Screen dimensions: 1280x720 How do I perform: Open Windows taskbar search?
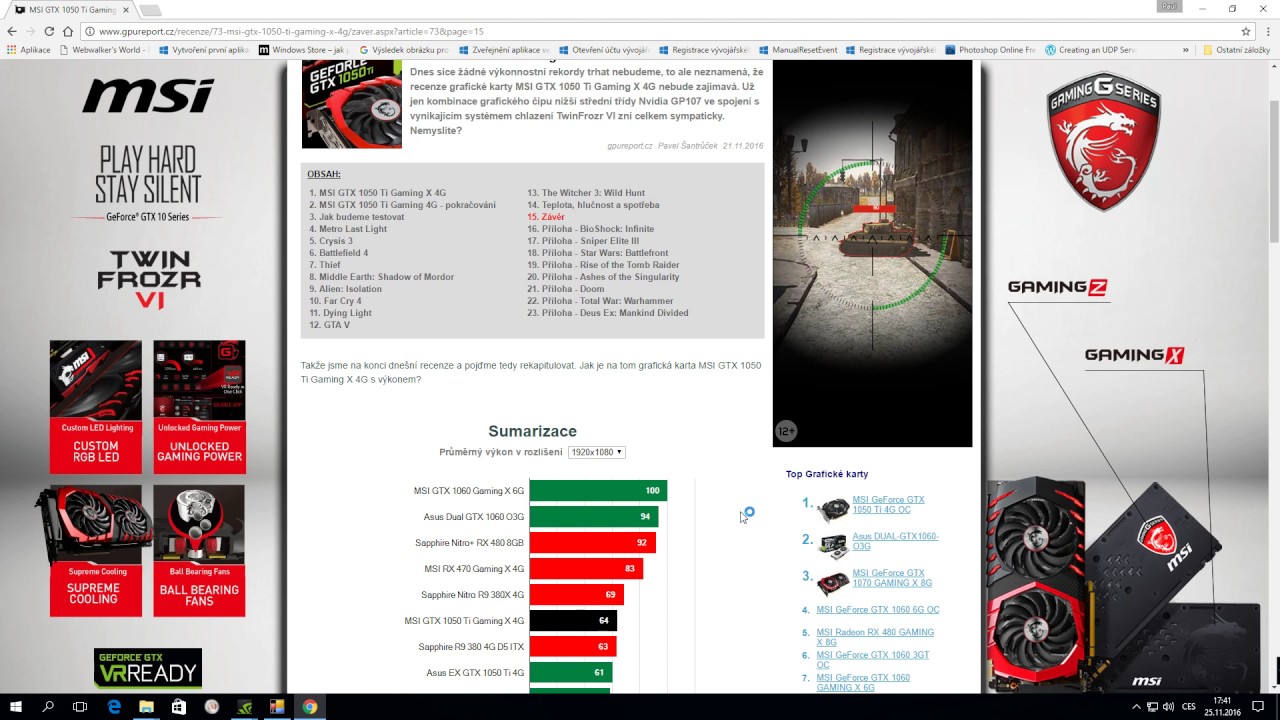[x=48, y=707]
